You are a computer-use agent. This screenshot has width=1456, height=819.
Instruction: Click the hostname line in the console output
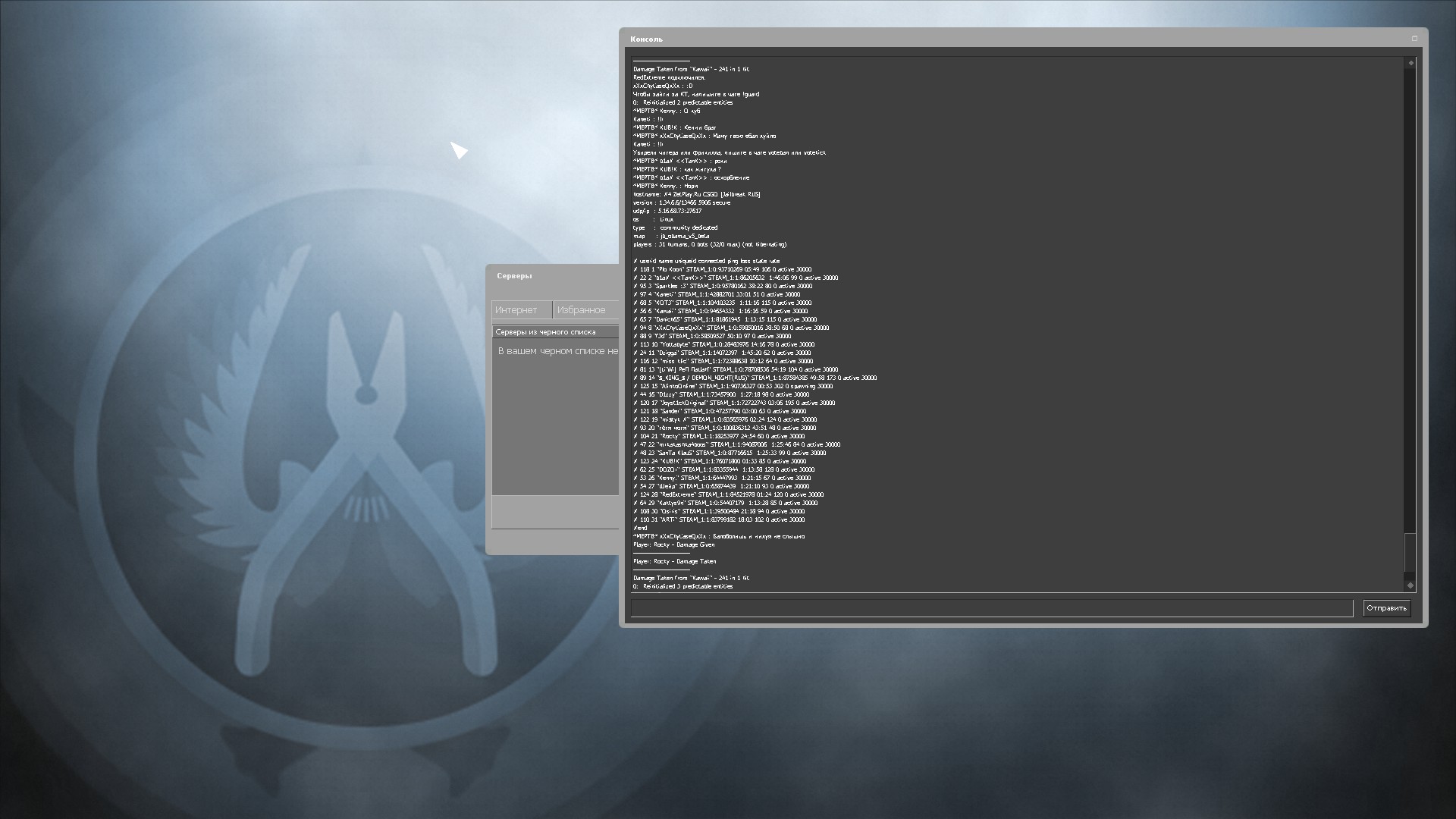pyautogui.click(x=696, y=194)
